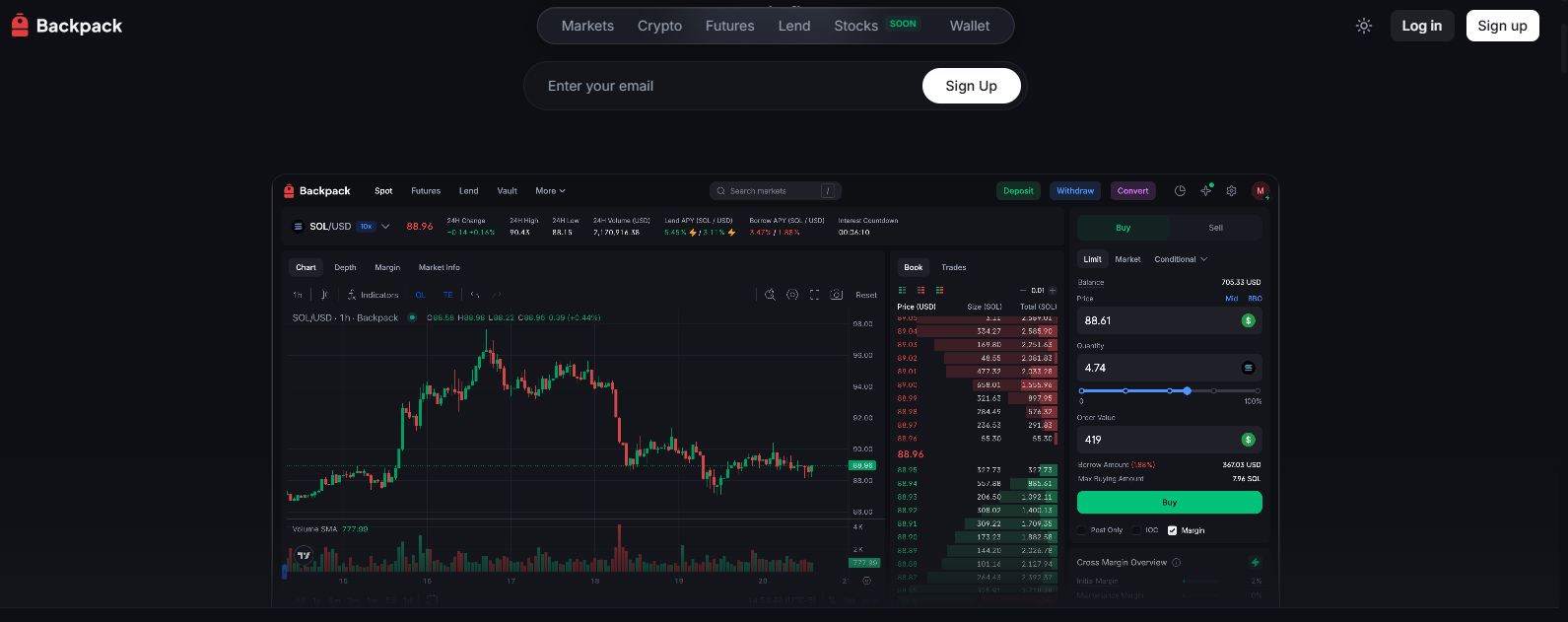Image resolution: width=1568 pixels, height=622 pixels.
Task: Enable the Post Only checkbox
Action: tap(1082, 530)
